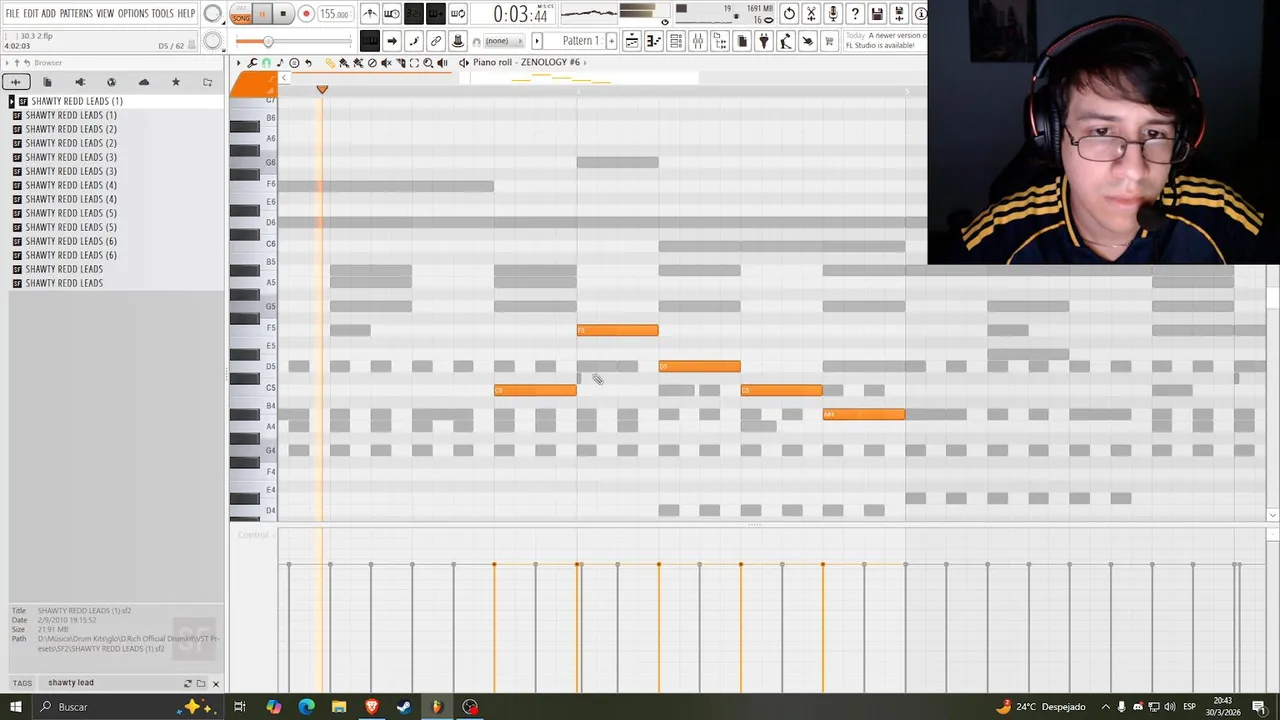Toggle the record button
1280x720 pixels.
point(305,14)
